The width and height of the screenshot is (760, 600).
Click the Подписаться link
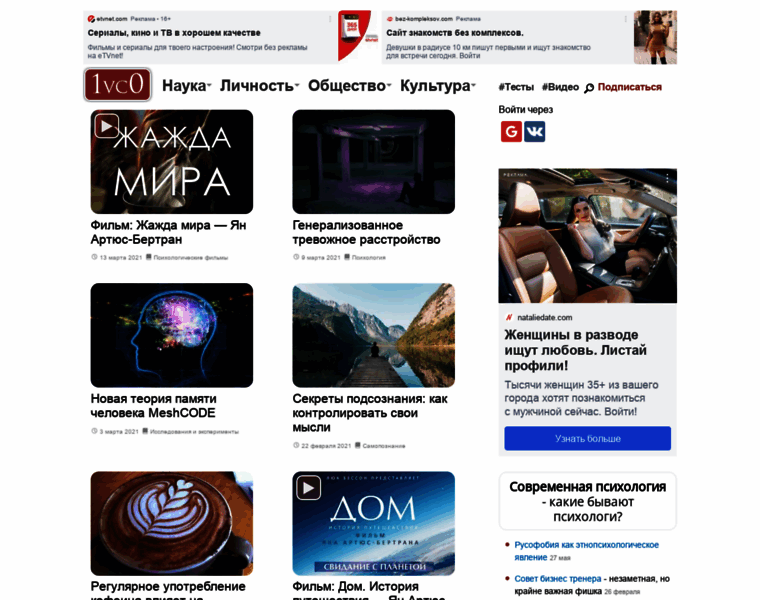(x=630, y=87)
